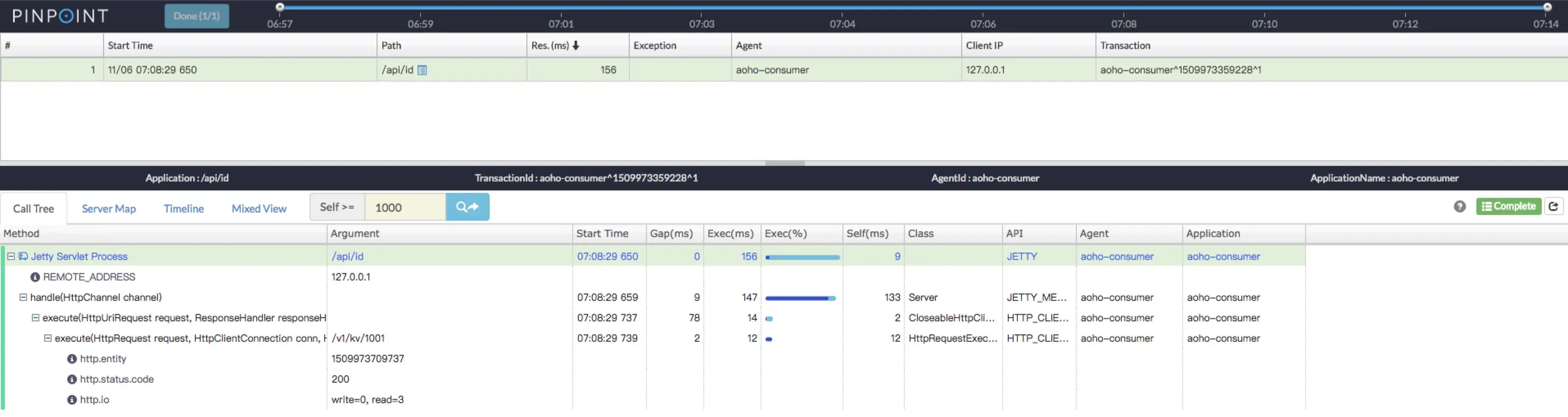Click the Class column header
Viewport: 1568px width, 417px height.
953,234
